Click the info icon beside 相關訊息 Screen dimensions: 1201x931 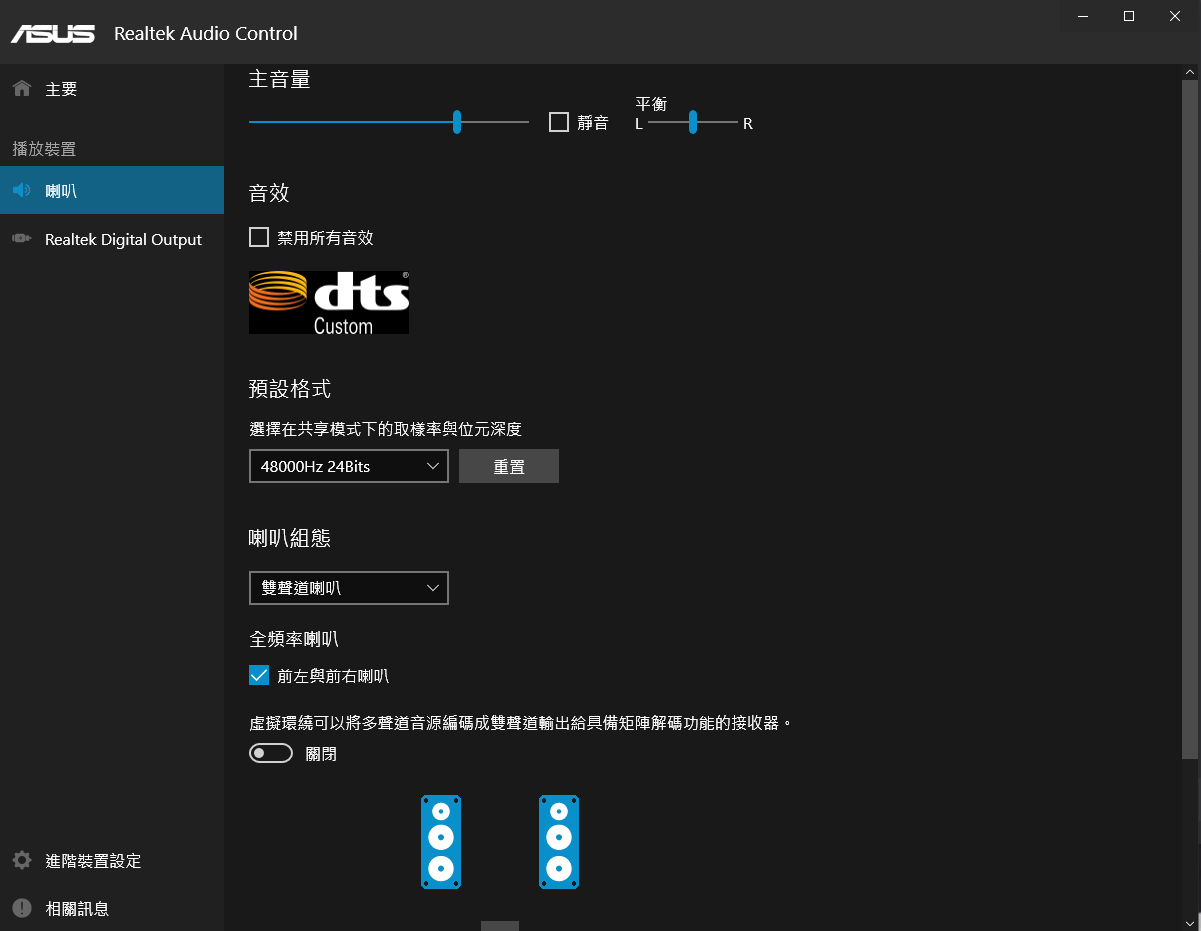coord(21,908)
